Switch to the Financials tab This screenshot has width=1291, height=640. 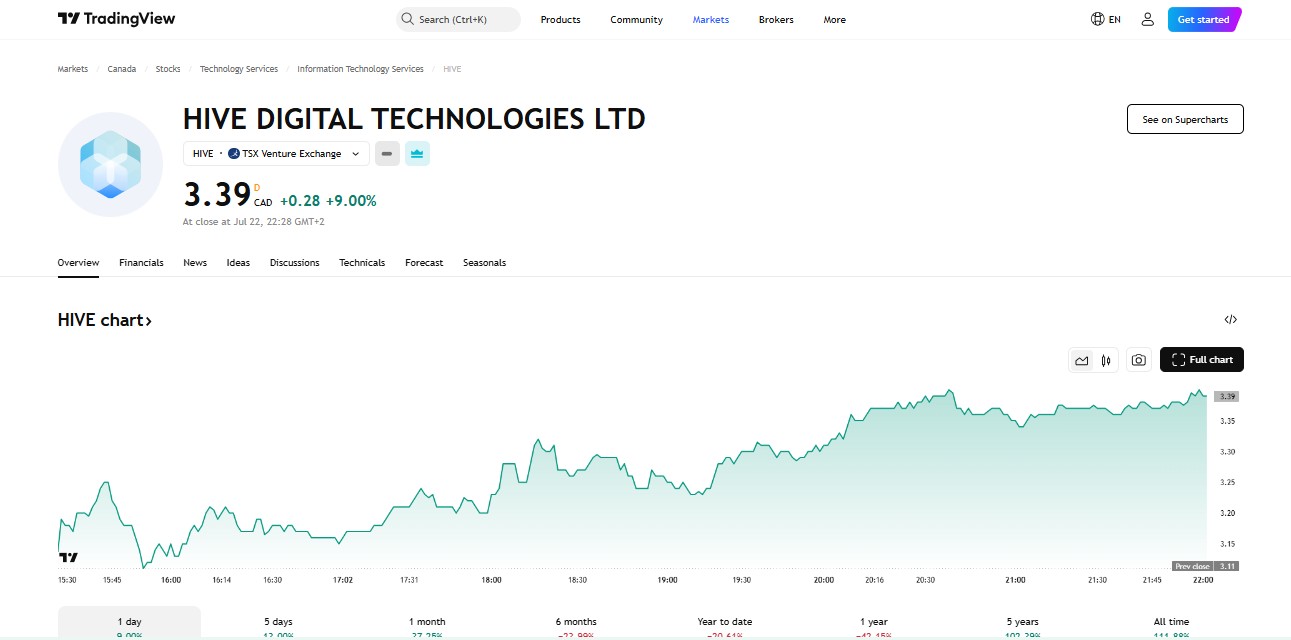pos(141,262)
